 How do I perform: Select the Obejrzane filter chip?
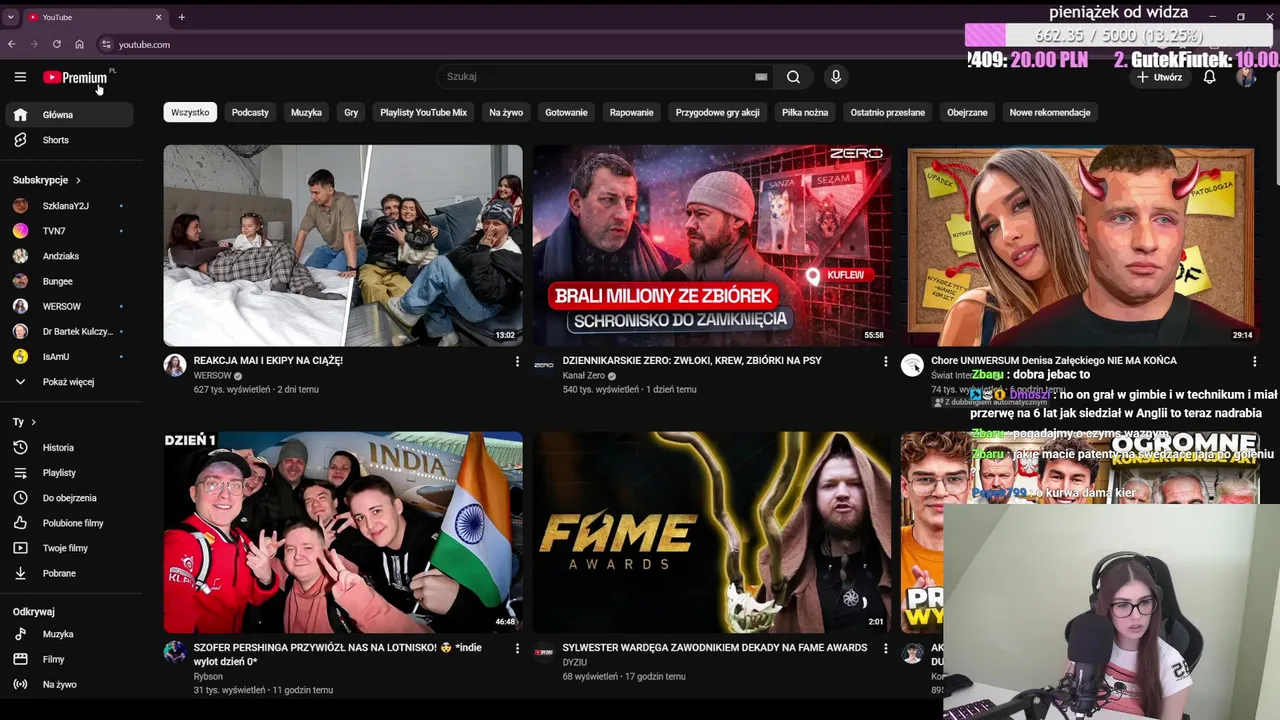967,112
